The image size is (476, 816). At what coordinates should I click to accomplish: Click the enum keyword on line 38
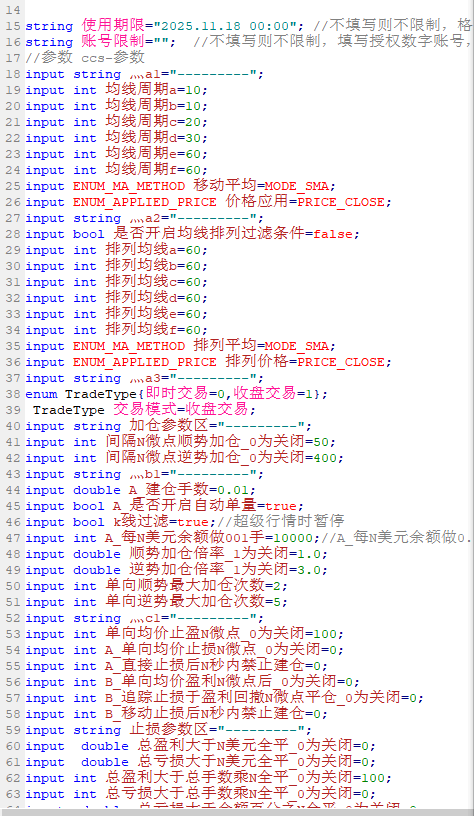41,394
